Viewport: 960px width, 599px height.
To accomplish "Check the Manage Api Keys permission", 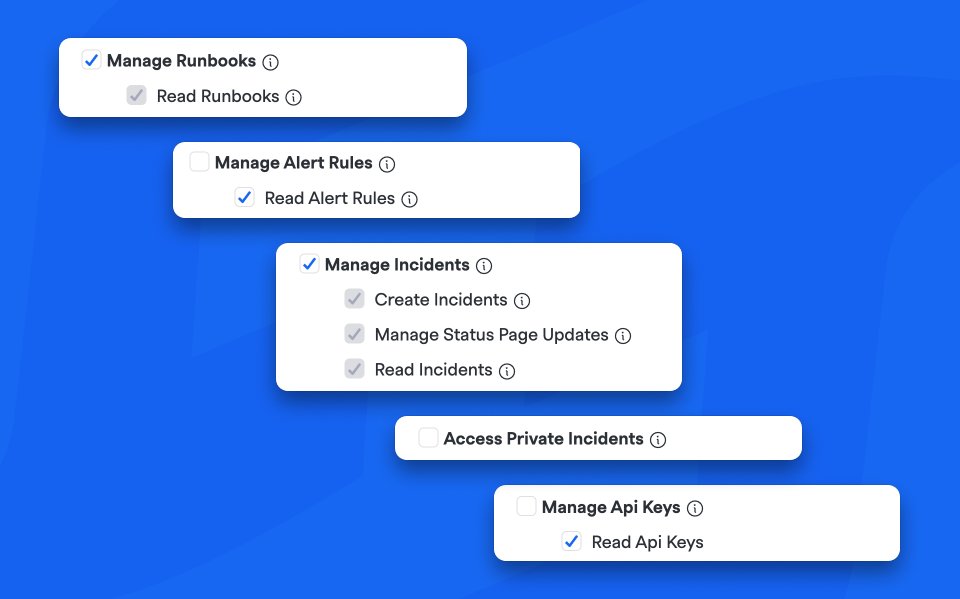I will (x=526, y=507).
